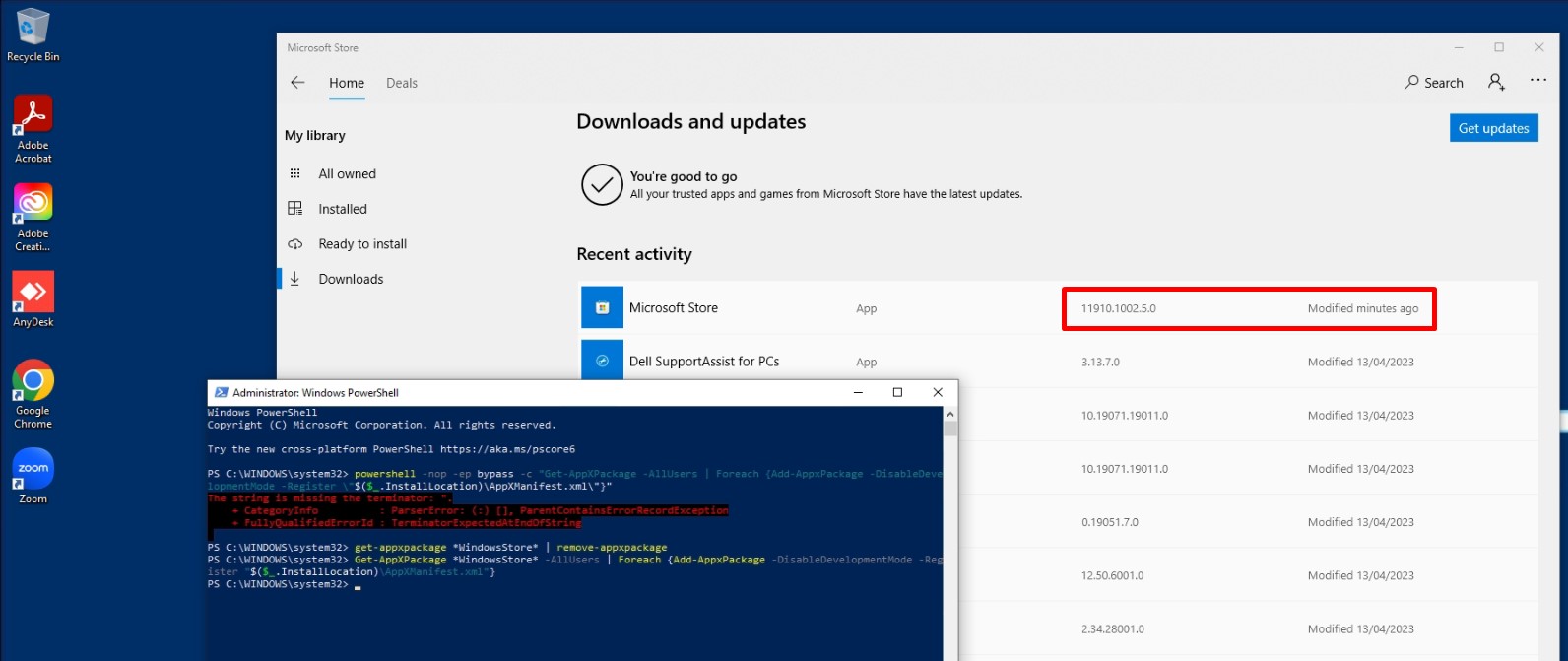Minimize the PowerShell window
The width and height of the screenshot is (1568, 661).
[858, 392]
